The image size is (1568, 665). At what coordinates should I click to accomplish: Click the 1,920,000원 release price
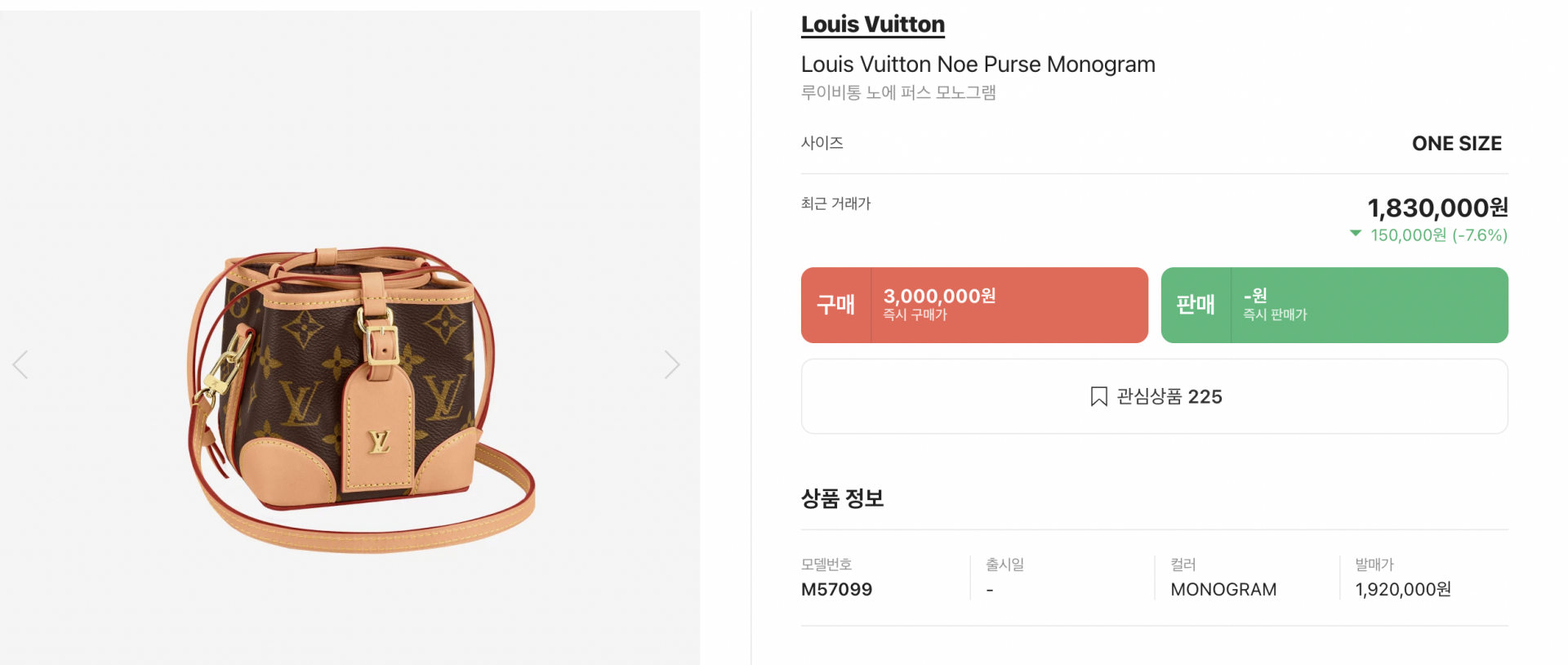click(1402, 589)
